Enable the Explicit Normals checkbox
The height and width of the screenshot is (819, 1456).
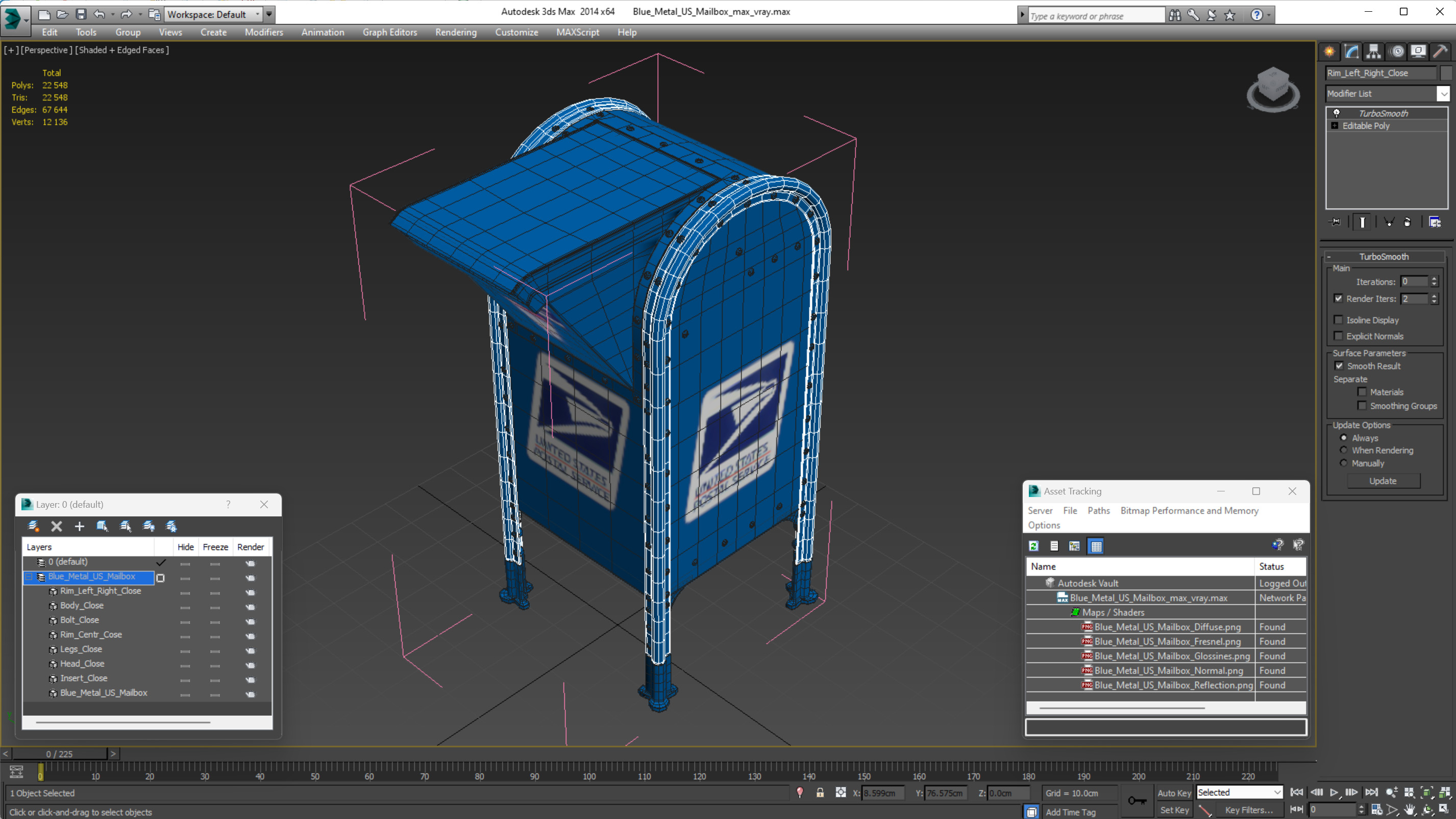[1338, 336]
